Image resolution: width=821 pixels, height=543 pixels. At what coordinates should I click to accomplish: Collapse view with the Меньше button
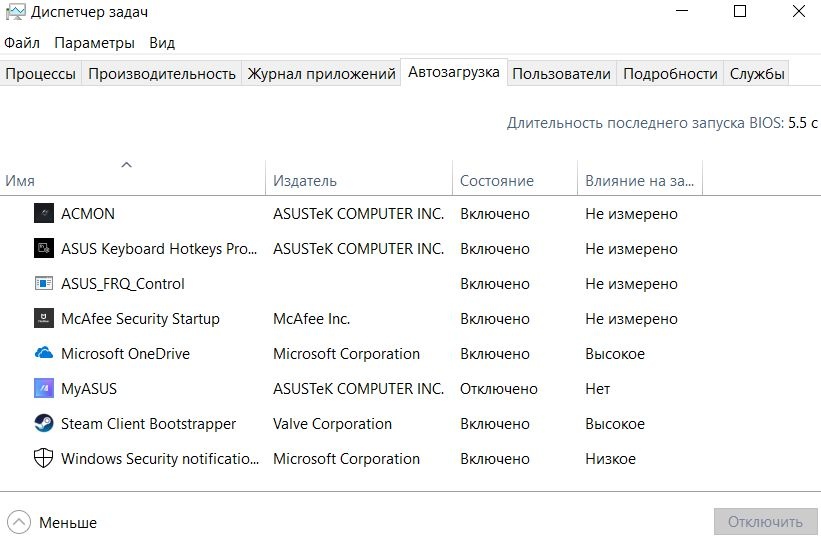pyautogui.click(x=55, y=522)
